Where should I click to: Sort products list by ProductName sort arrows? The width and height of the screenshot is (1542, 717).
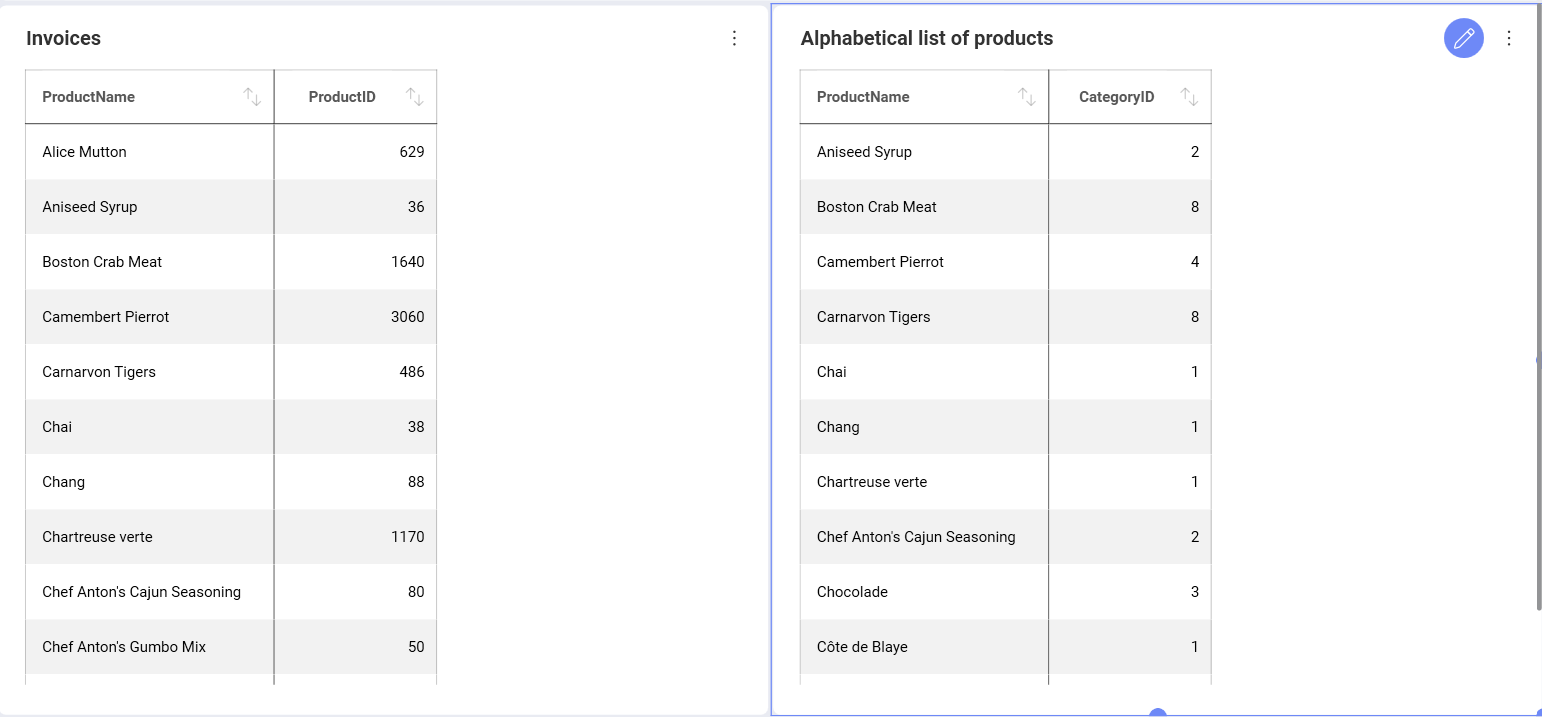pos(1026,97)
